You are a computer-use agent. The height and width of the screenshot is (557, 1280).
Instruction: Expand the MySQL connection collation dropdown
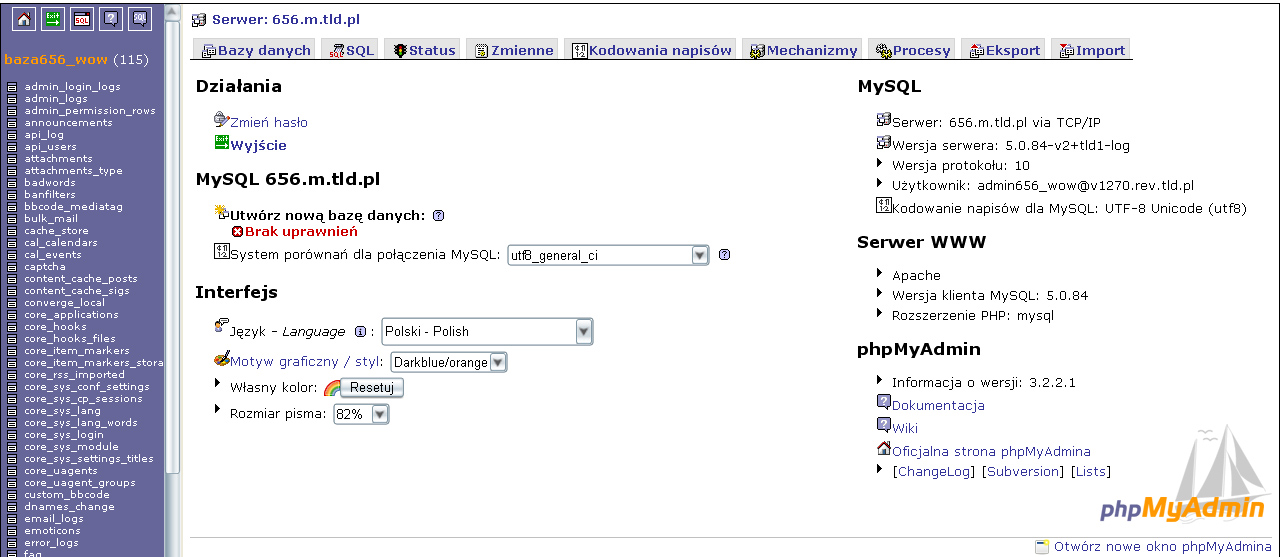[x=700, y=255]
